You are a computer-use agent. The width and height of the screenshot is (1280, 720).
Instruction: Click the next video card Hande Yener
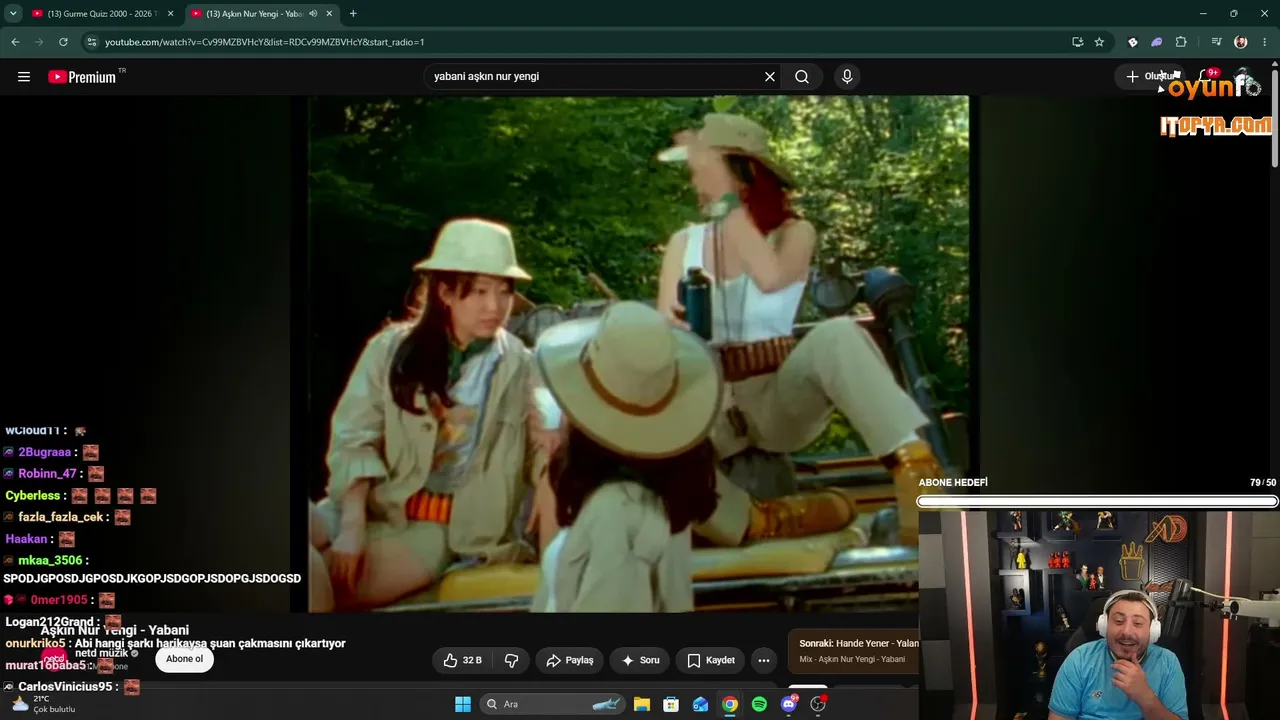click(x=854, y=651)
